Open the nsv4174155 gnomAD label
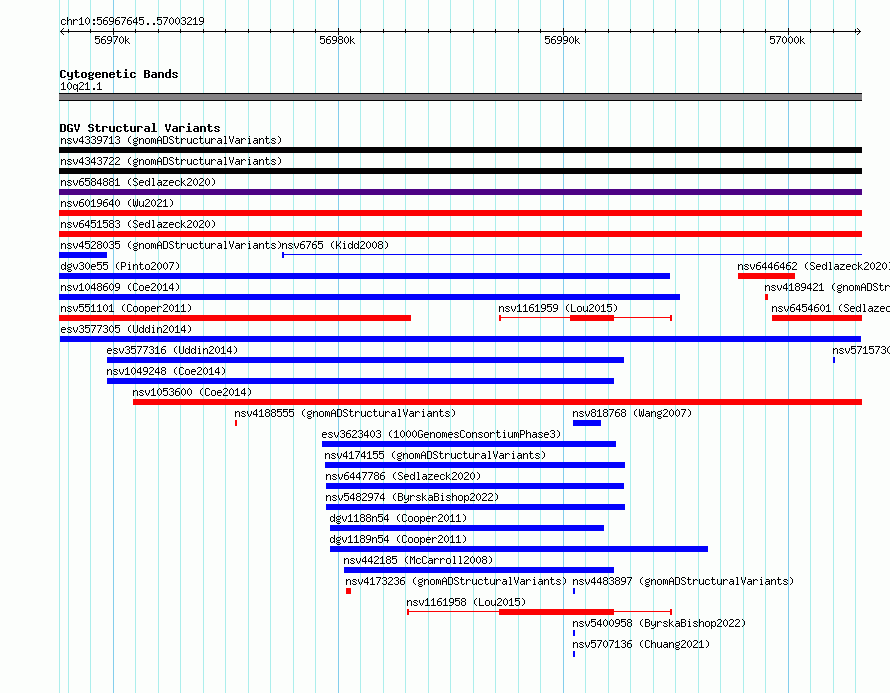This screenshot has height=693, width=890. [x=435, y=455]
